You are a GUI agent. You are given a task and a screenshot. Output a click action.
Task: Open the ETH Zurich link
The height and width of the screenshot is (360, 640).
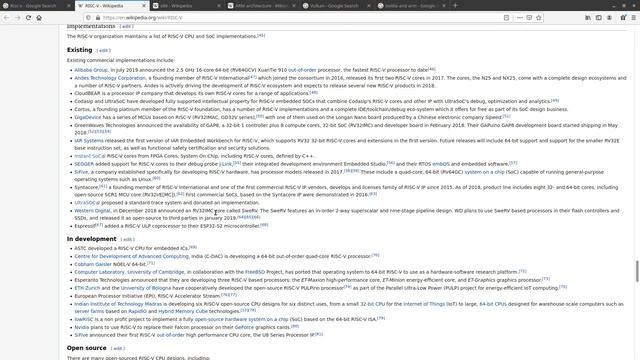[87, 288]
